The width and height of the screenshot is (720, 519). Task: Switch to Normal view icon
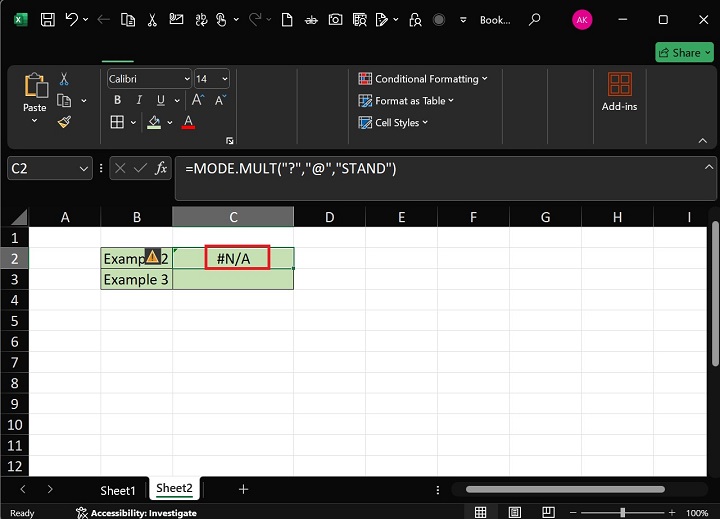tap(480, 512)
